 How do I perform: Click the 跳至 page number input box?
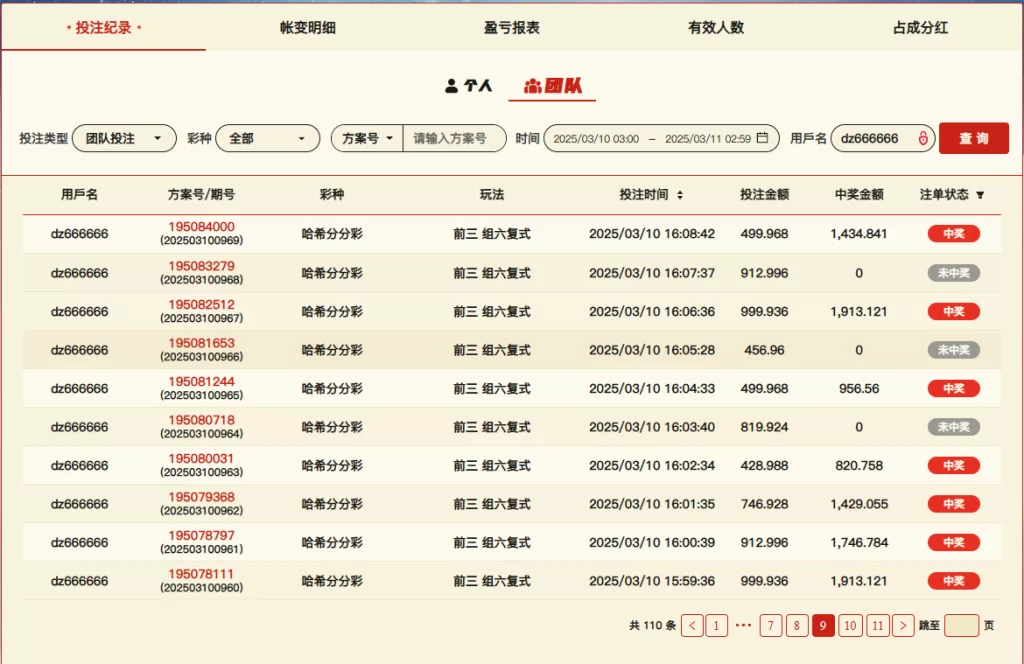(x=961, y=625)
